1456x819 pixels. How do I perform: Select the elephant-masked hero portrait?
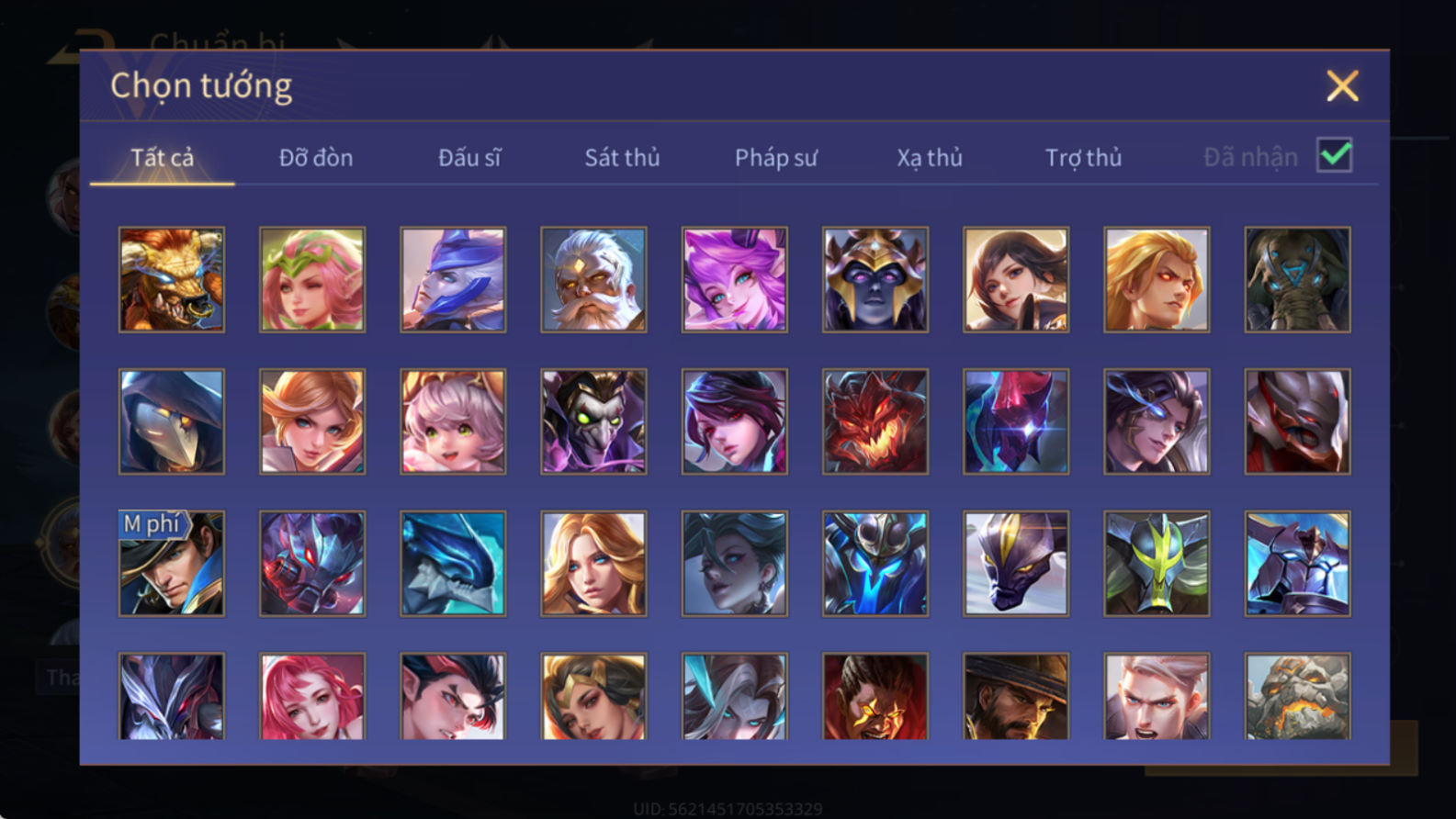(x=1297, y=279)
